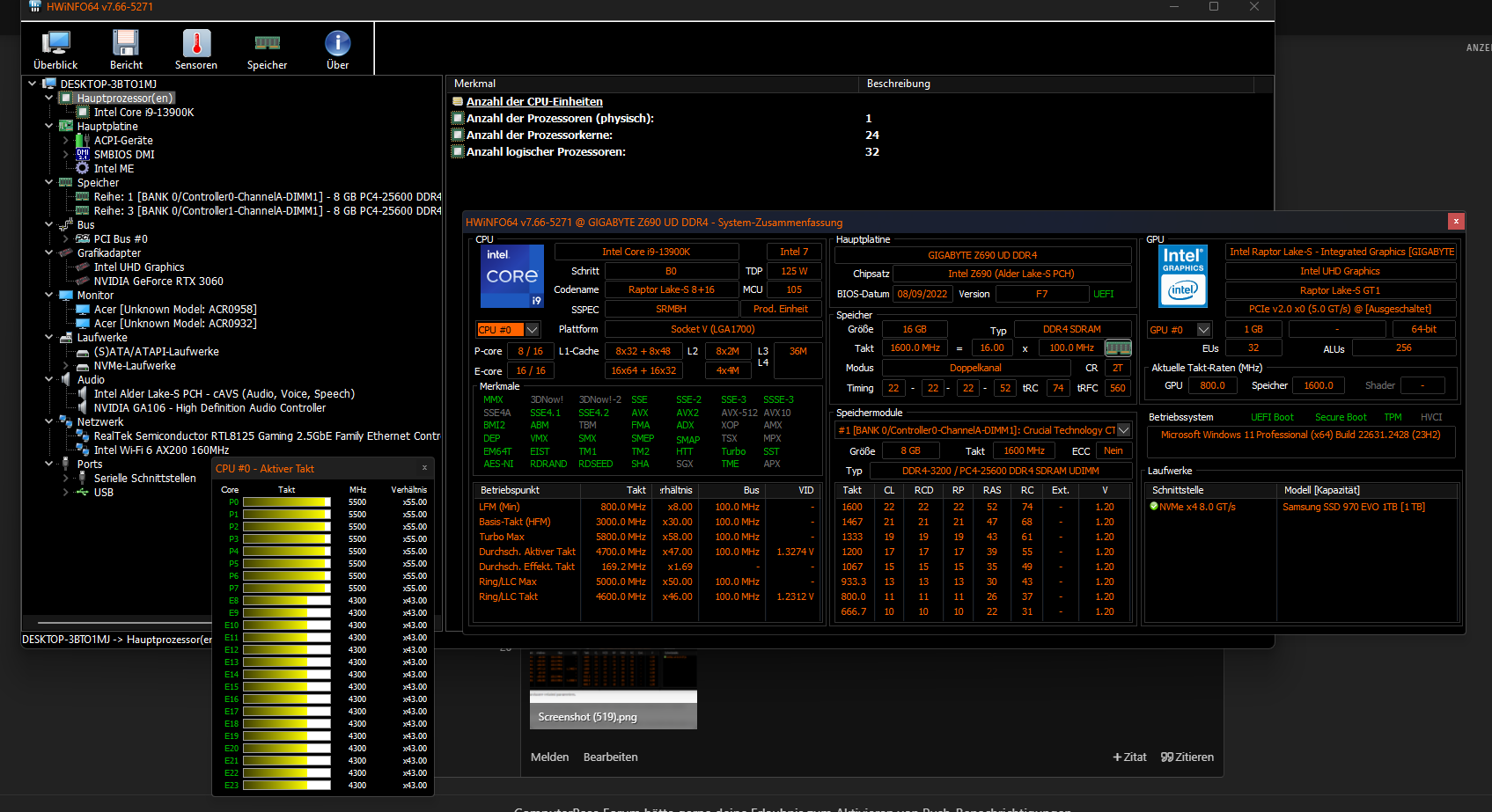Screen dimensions: 1492x812
Task: Click the P0 core clock bar
Action: (287, 502)
